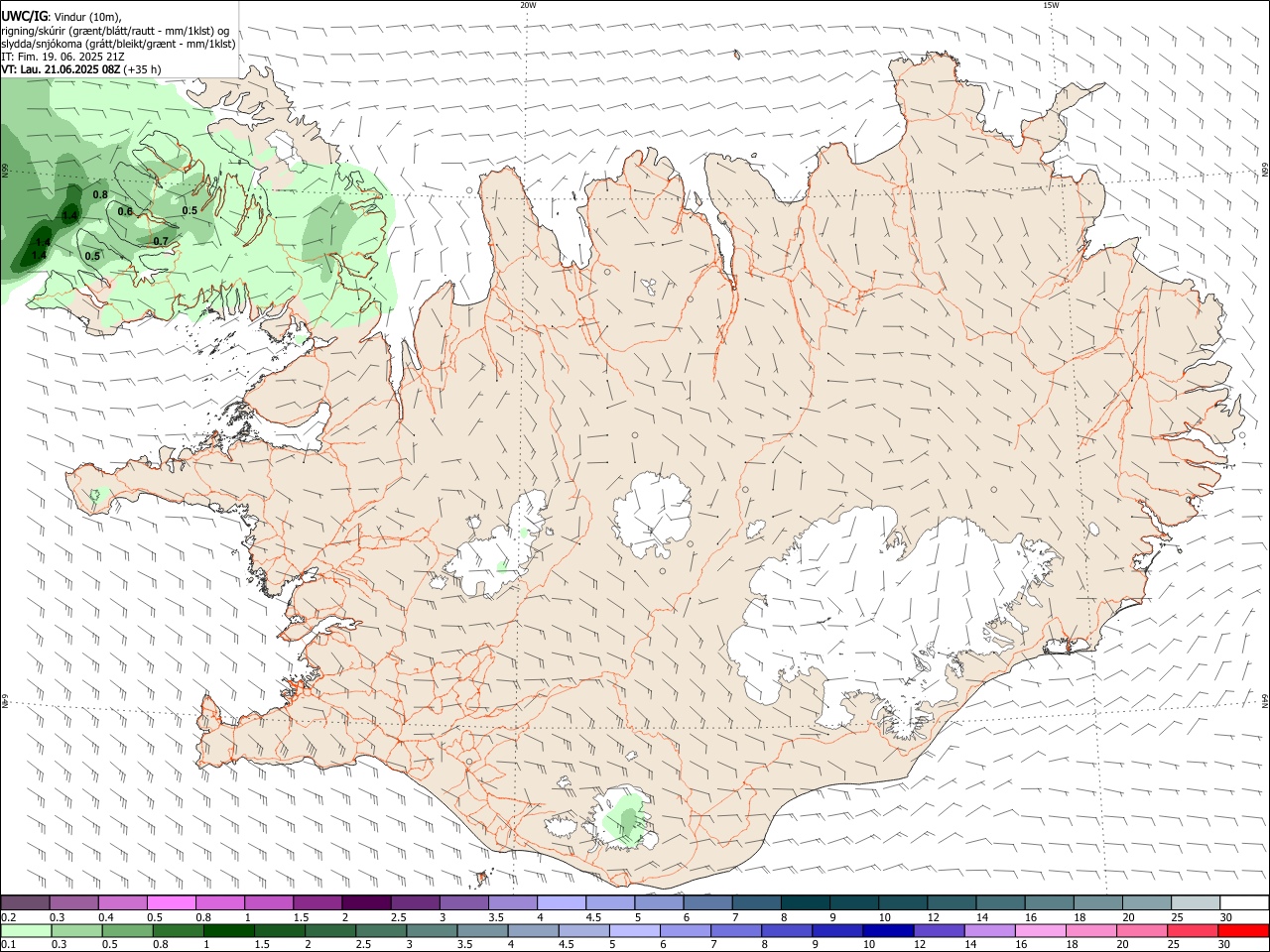1270x952 pixels.
Task: Click the pale lavender swatch labeled 4 in upper legend
Action: pos(561,902)
